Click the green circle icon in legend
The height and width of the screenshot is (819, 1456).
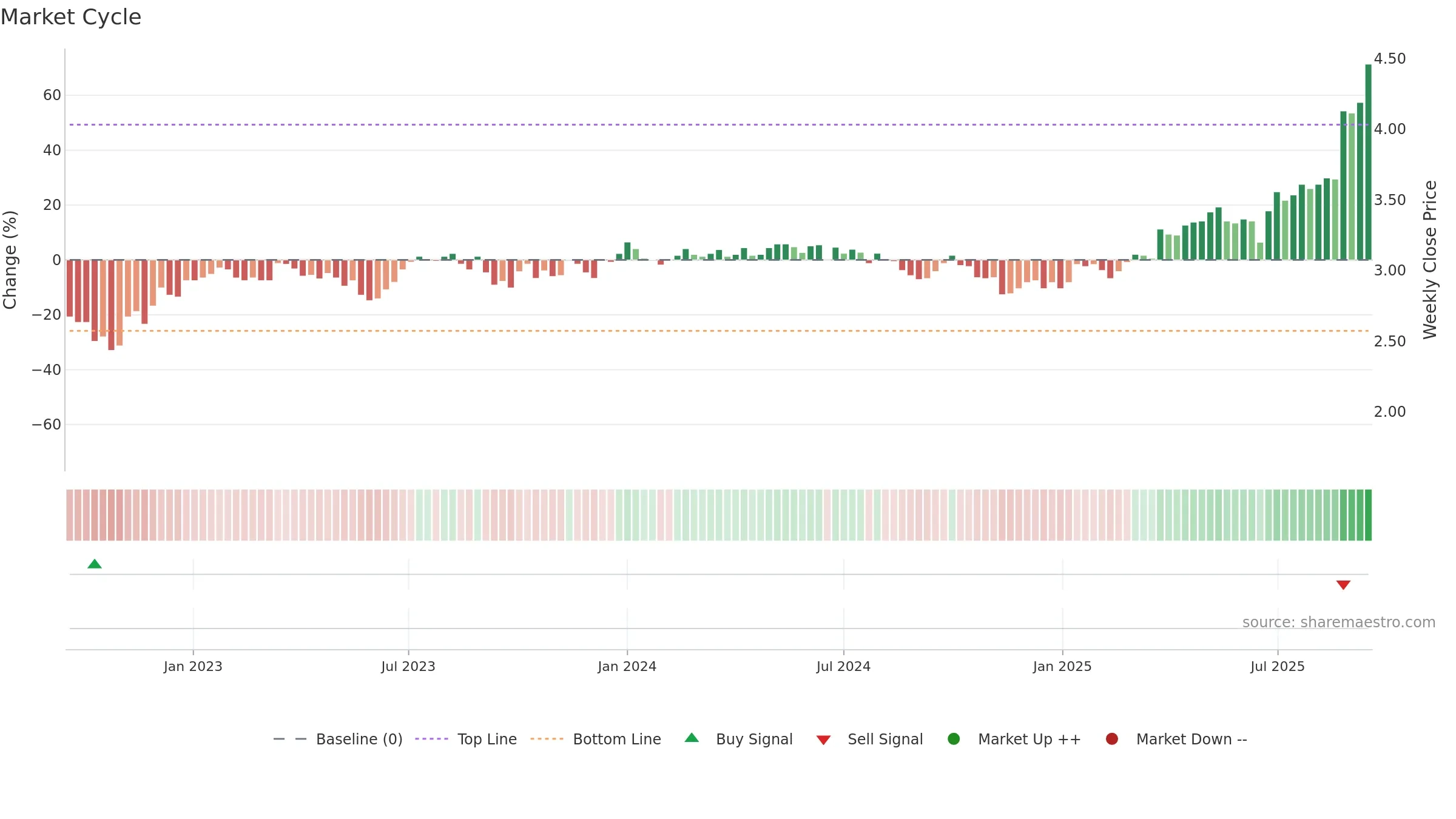coord(954,739)
